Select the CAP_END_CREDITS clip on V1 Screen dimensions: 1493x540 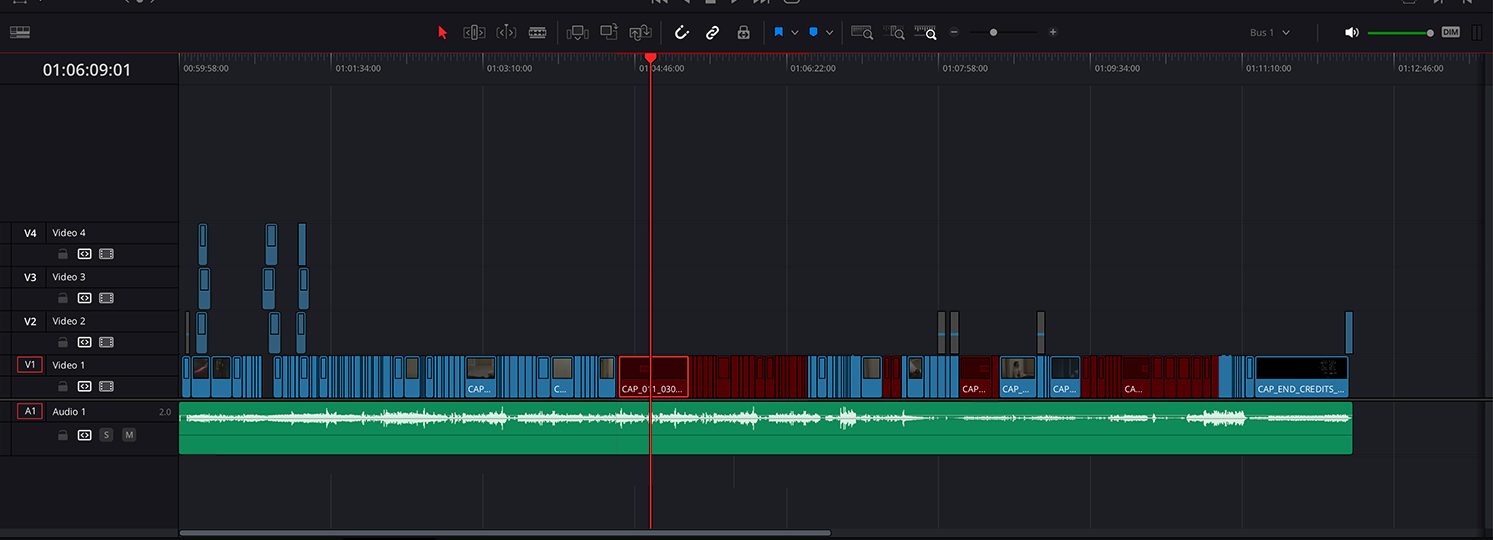[x=1302, y=377]
